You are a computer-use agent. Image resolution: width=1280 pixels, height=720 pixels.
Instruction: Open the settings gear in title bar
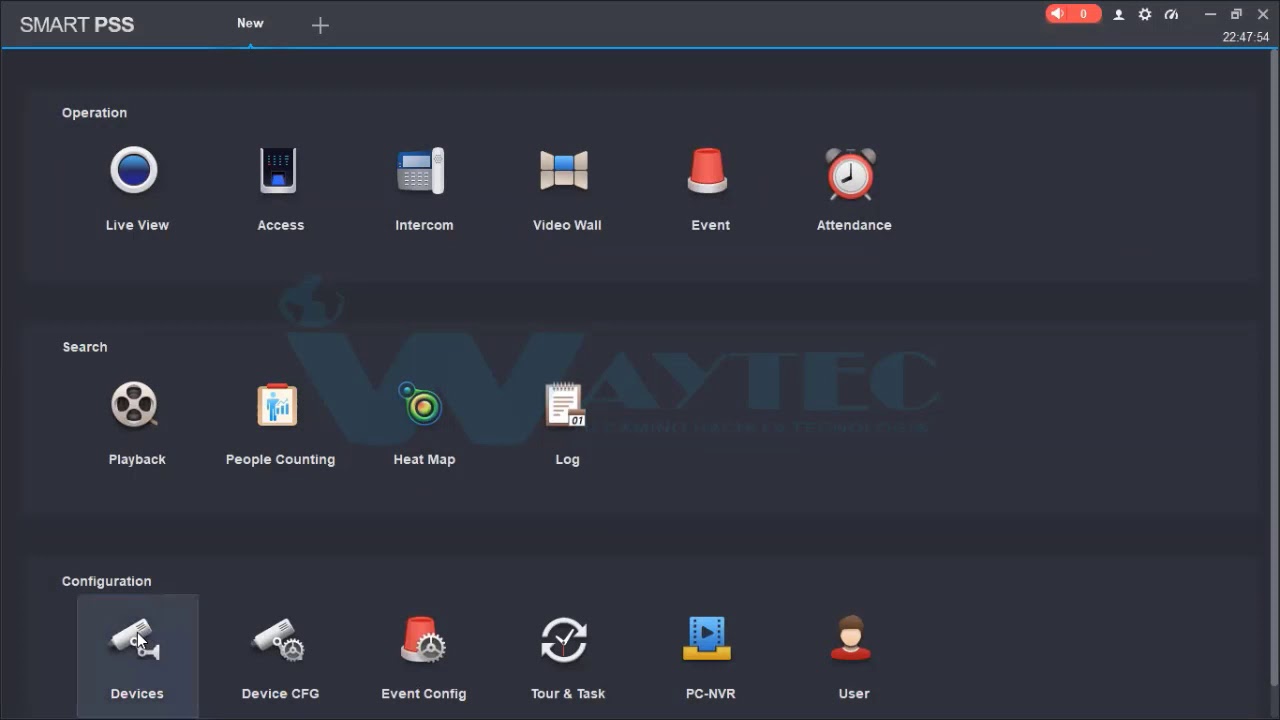(x=1145, y=14)
